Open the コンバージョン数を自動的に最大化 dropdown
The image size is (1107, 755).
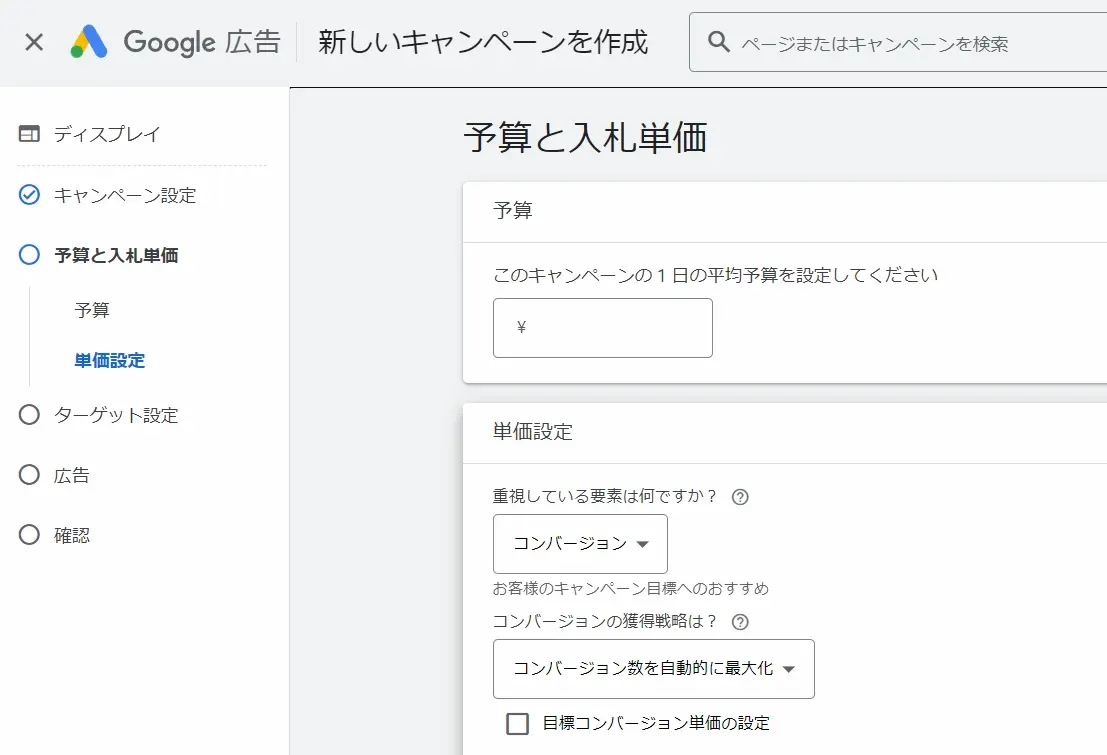(x=654, y=669)
